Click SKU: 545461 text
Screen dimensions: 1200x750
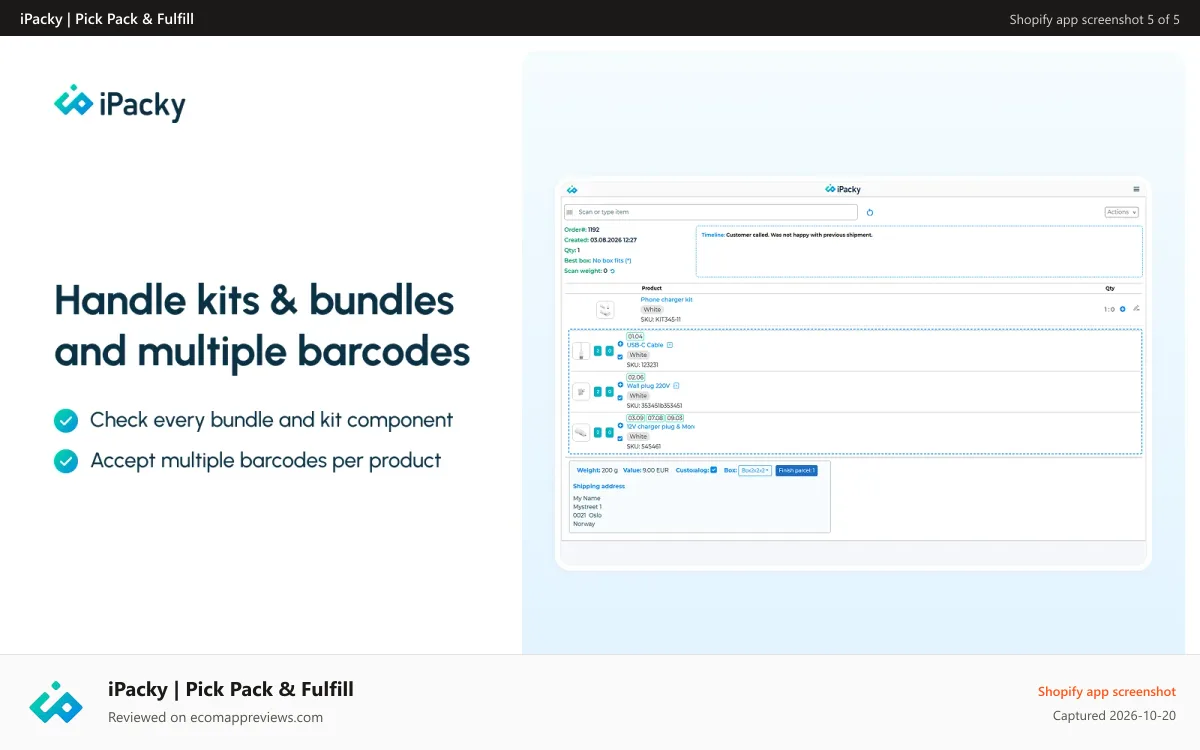coord(644,447)
